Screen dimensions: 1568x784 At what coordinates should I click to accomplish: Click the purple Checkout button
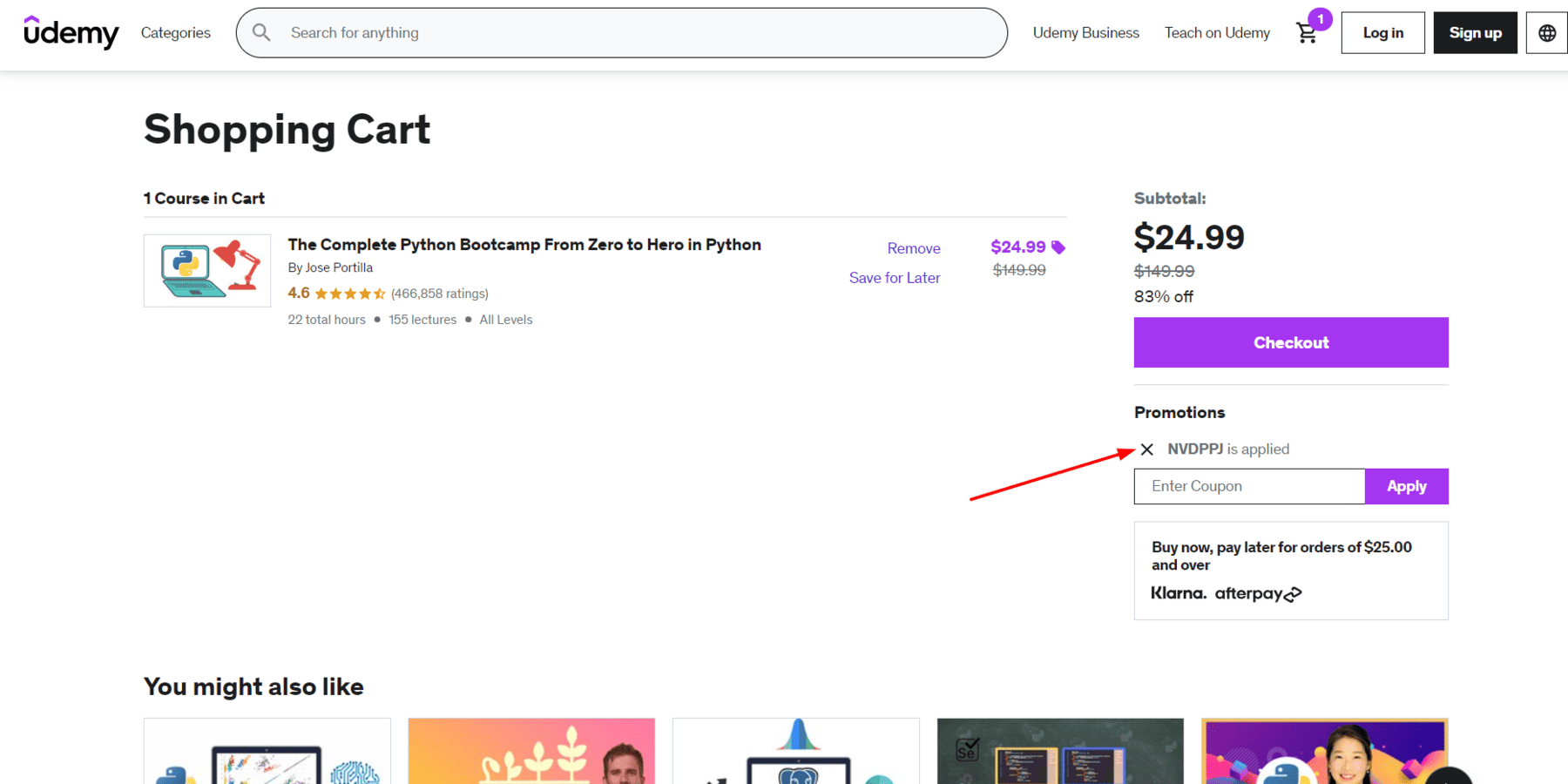(1290, 342)
